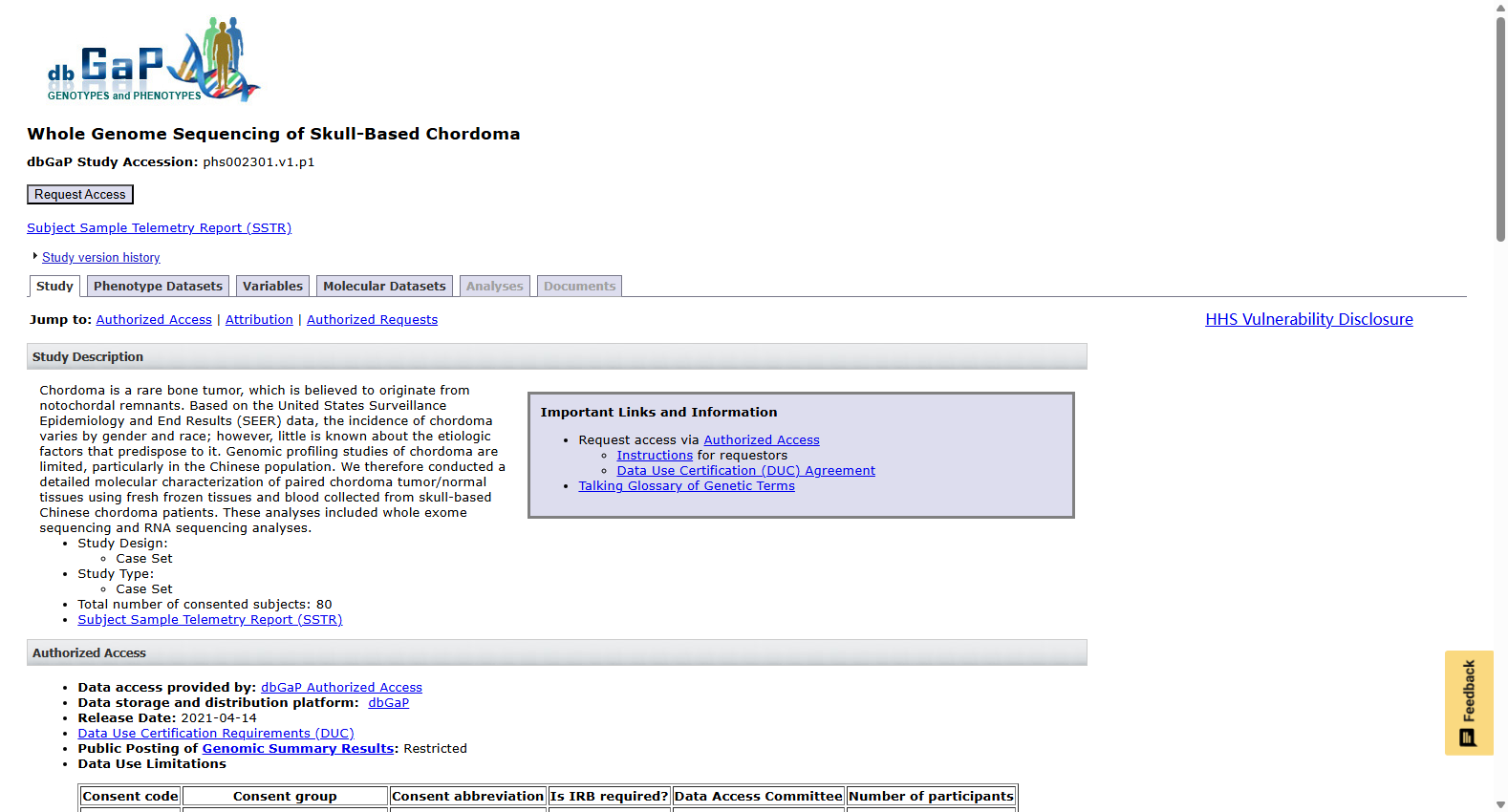The image size is (1508, 812).
Task: Jump to Authorized Requests section
Action: pos(372,320)
